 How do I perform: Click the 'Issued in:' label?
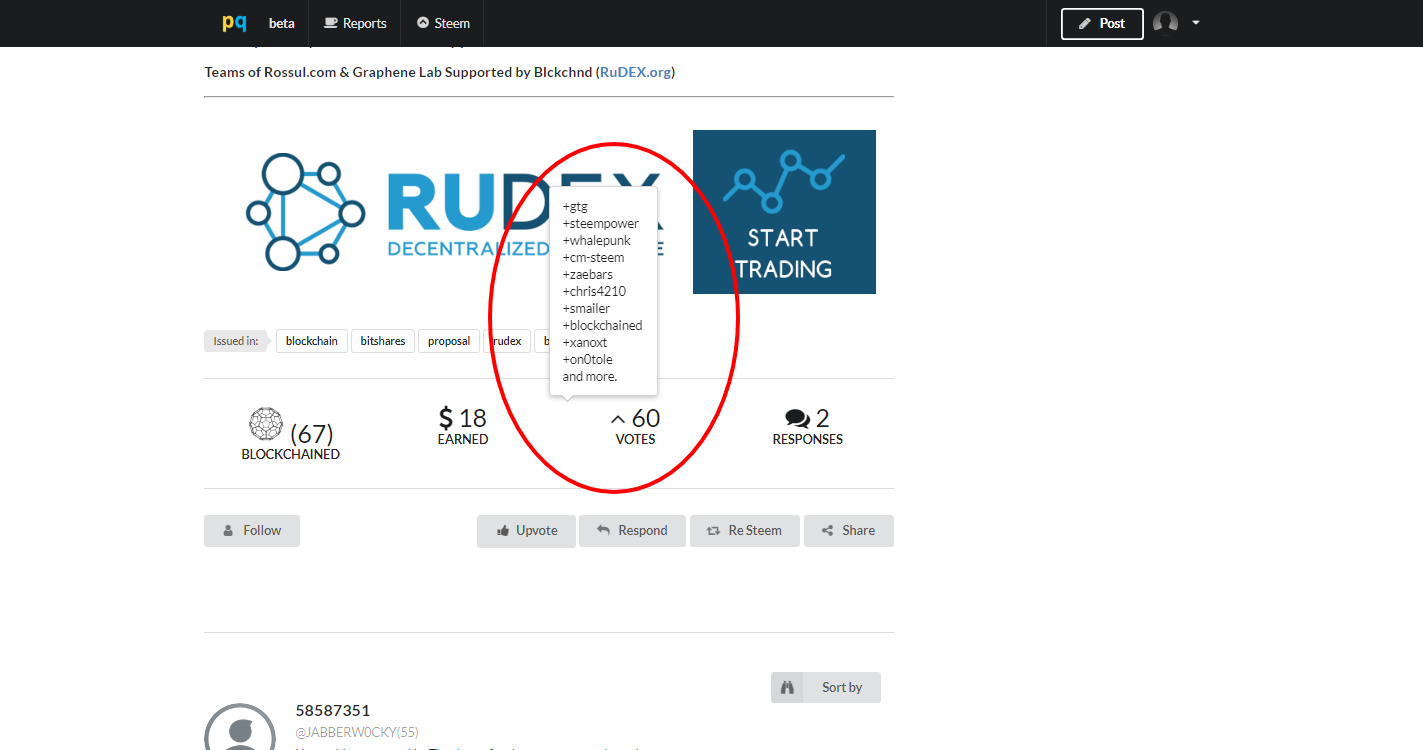pyautogui.click(x=236, y=341)
